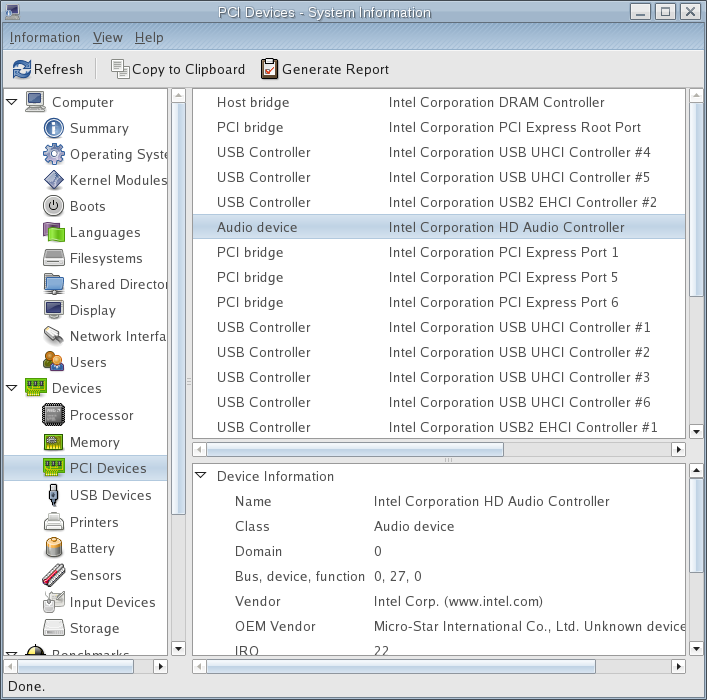Click the Network Interfaces cable icon
The width and height of the screenshot is (707, 700).
click(54, 336)
